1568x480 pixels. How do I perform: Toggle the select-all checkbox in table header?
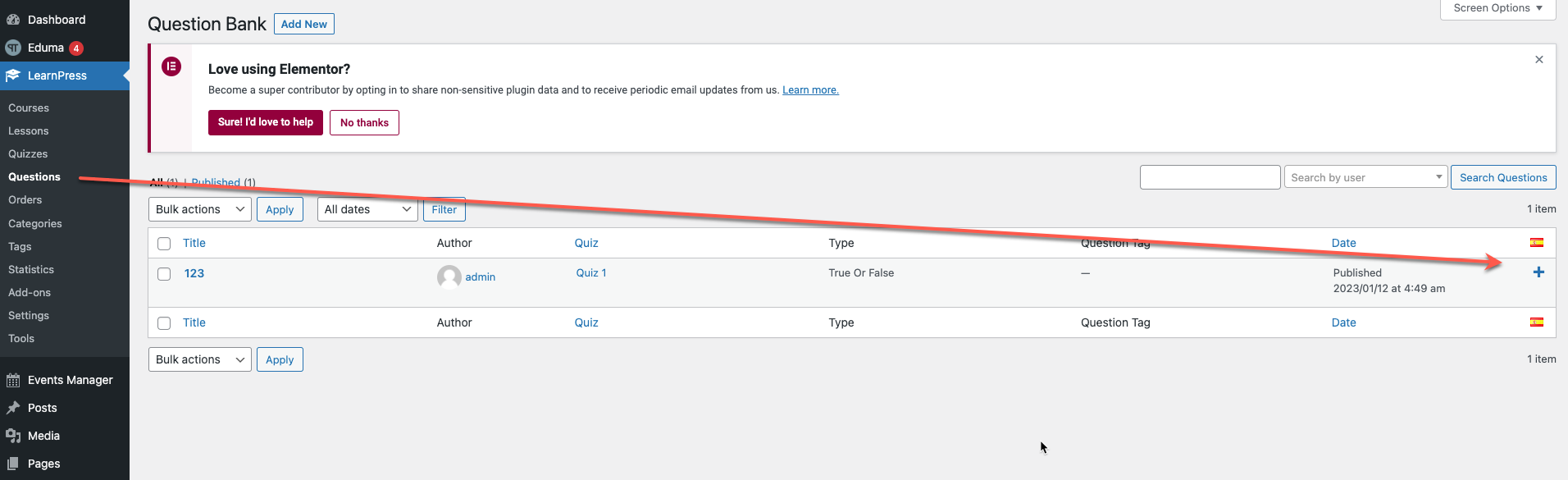point(164,244)
